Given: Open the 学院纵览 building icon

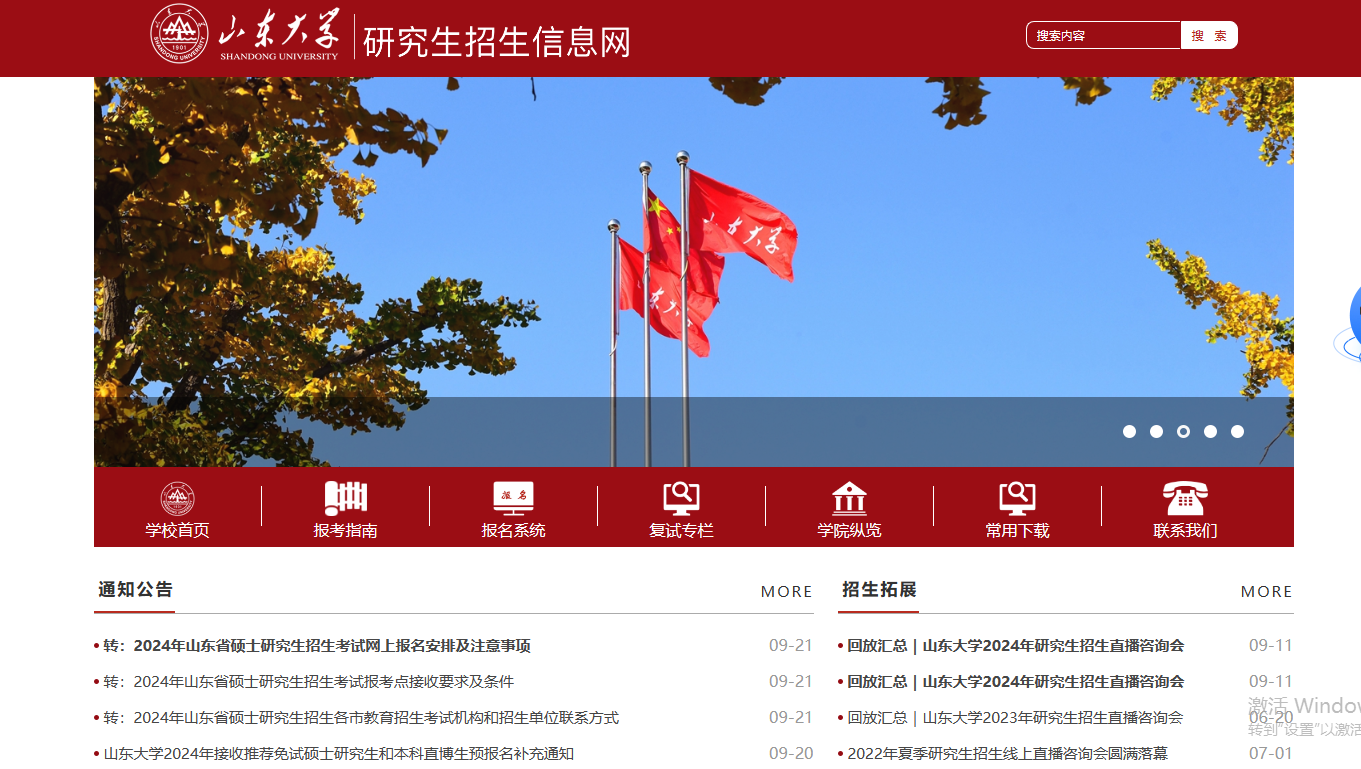Looking at the screenshot, I should tap(849, 498).
